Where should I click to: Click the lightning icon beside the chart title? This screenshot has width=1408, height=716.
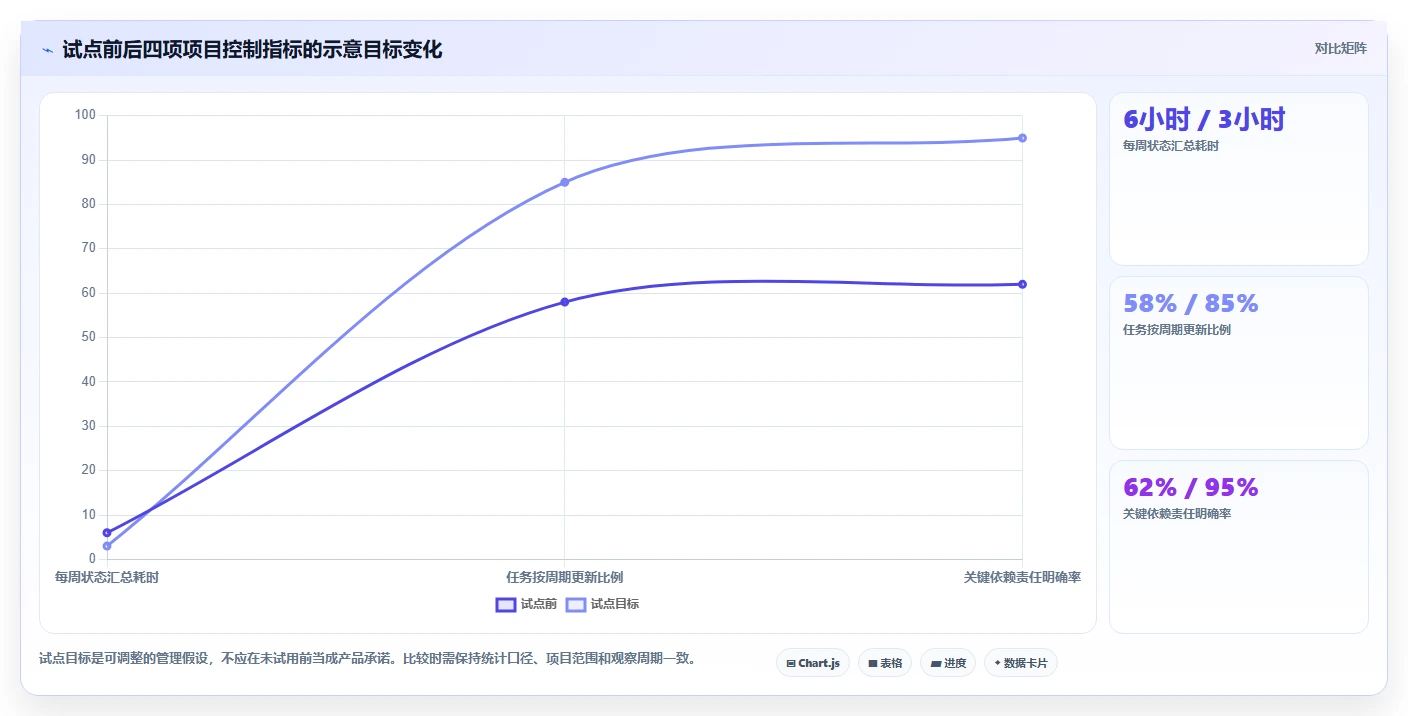point(47,50)
